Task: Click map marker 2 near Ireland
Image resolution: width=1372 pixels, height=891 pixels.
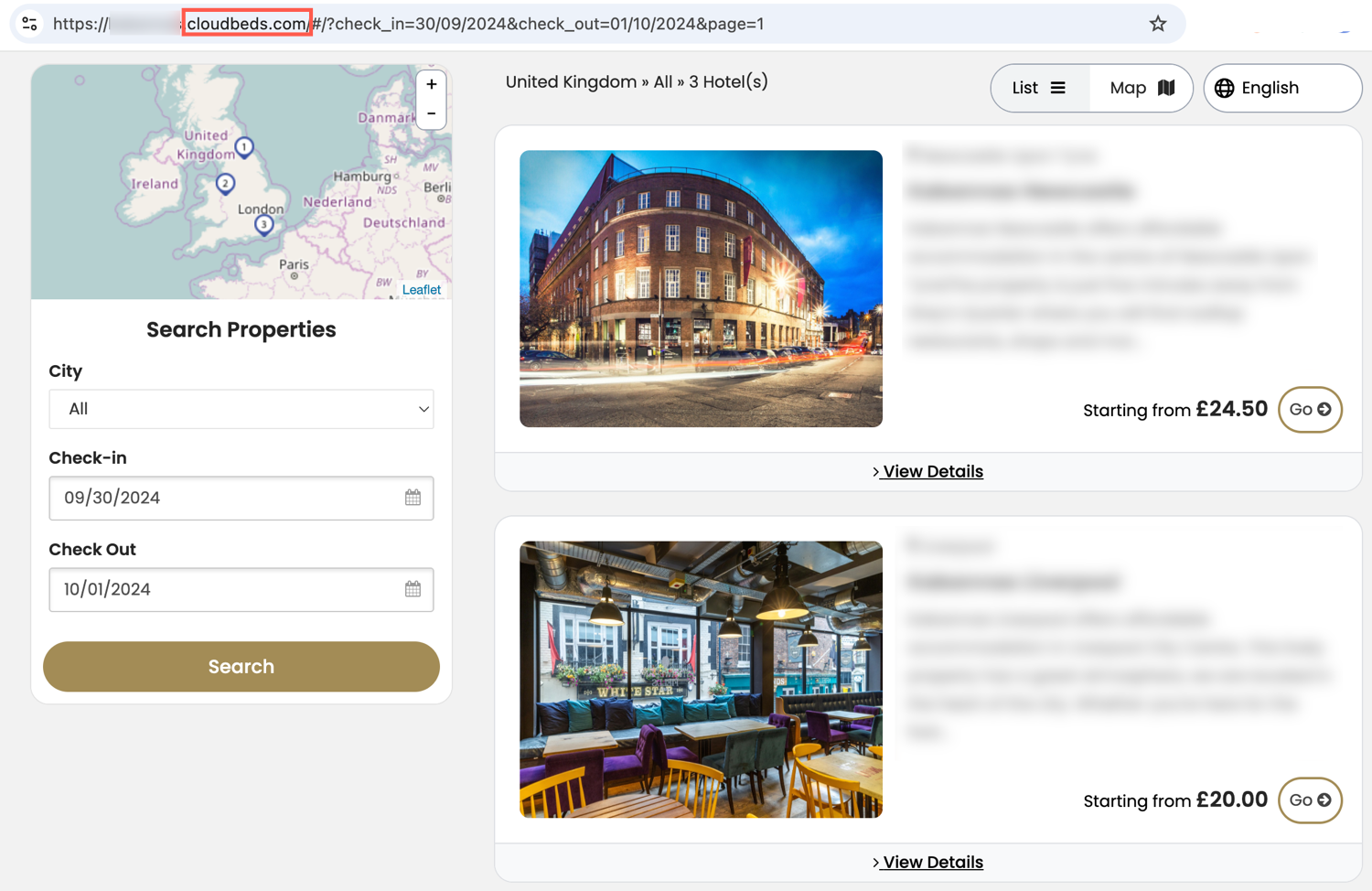Action: point(225,184)
